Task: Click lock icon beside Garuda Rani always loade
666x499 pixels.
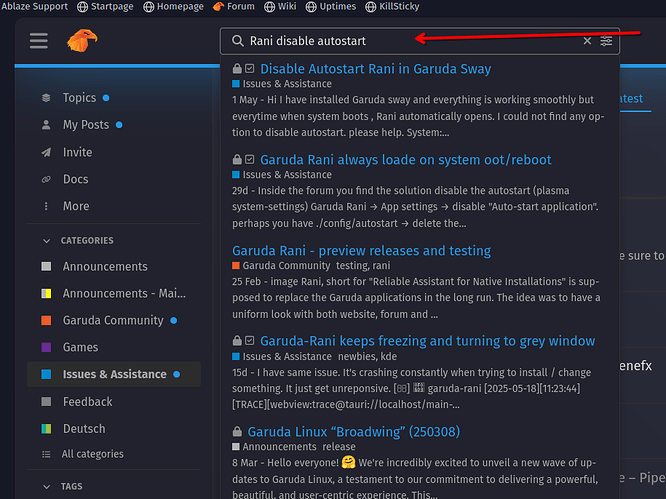Action: click(x=237, y=159)
